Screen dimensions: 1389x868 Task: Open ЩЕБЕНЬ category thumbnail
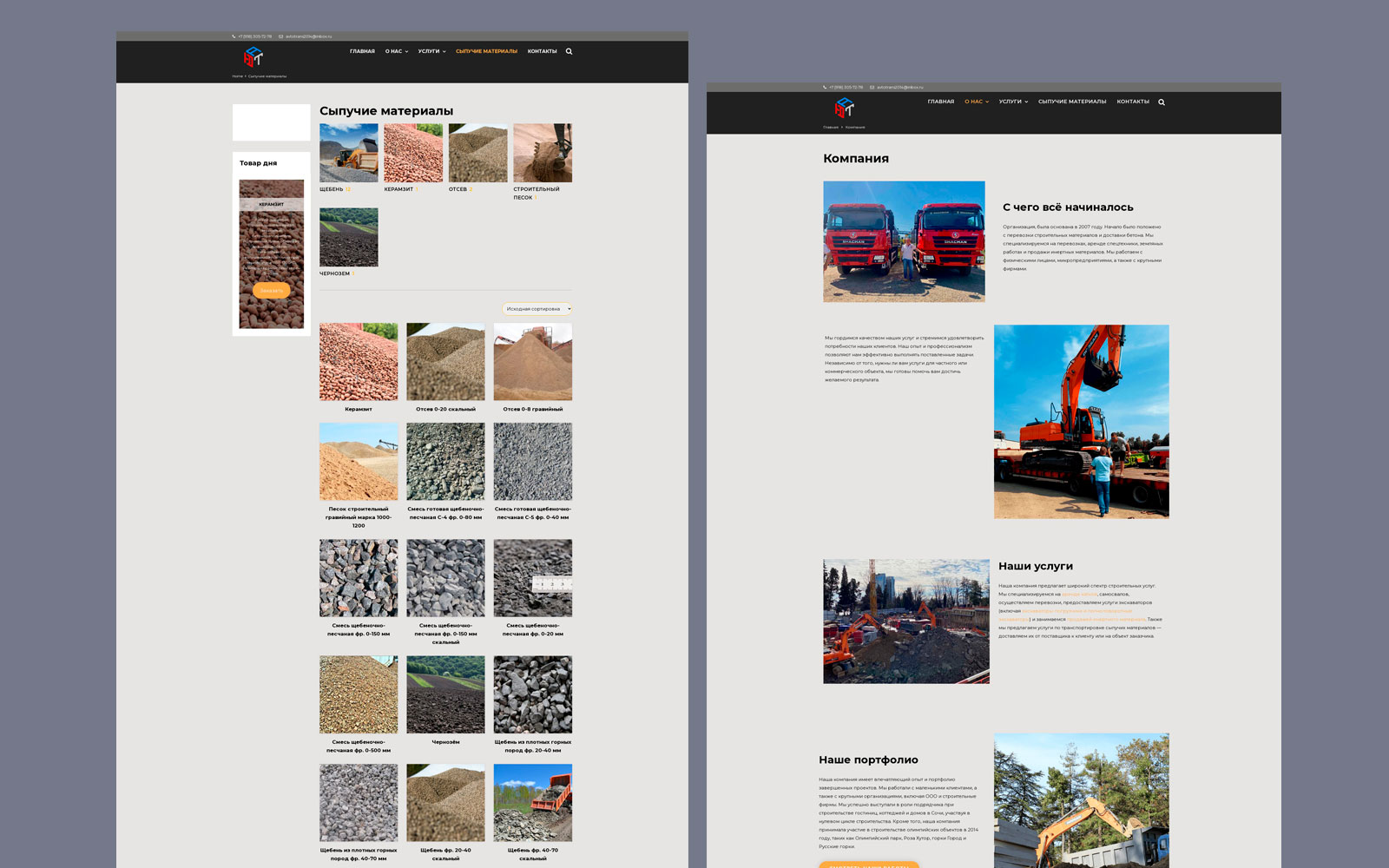point(349,153)
